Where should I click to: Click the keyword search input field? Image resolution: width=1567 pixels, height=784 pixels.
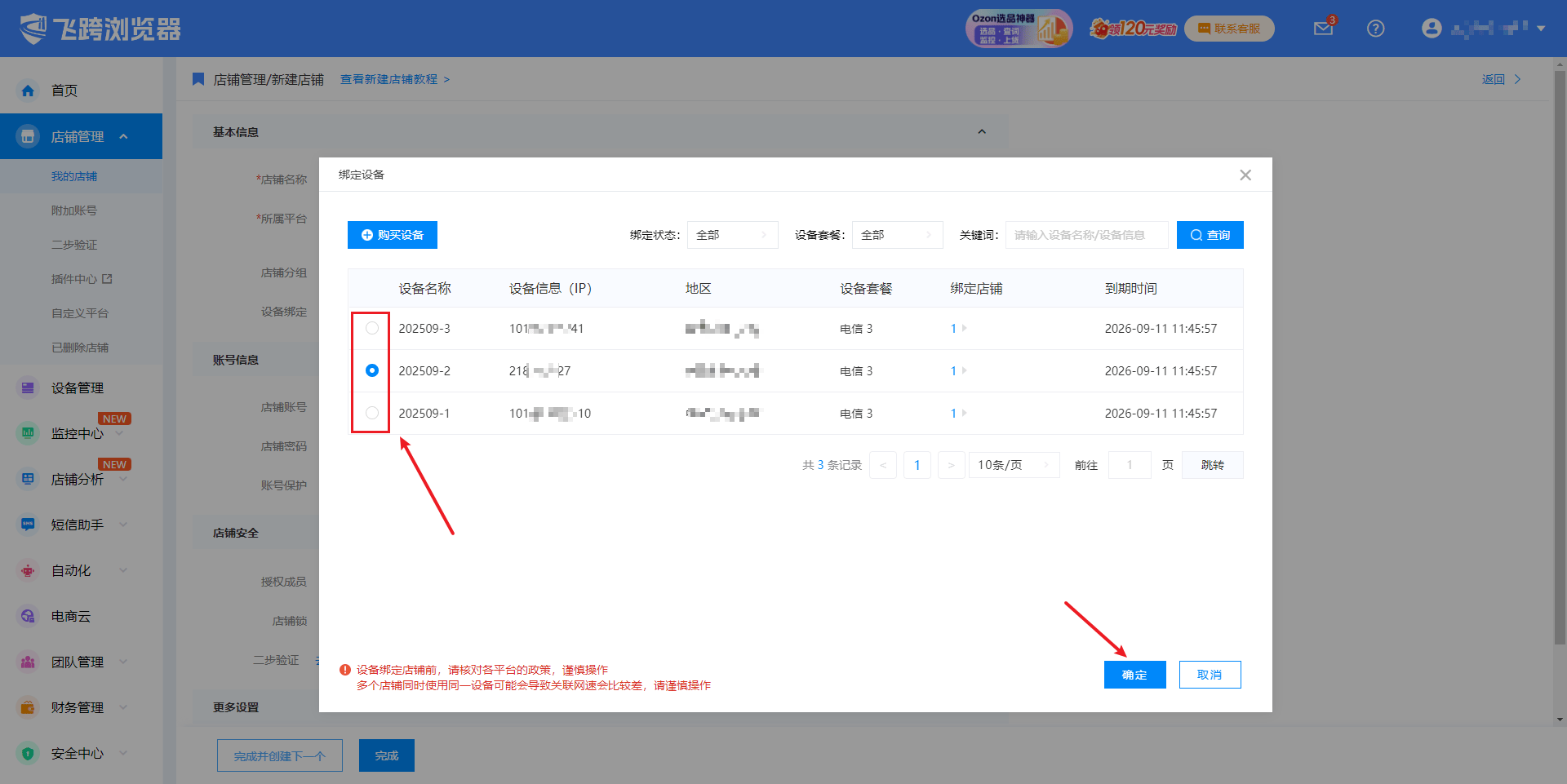tap(1086, 235)
